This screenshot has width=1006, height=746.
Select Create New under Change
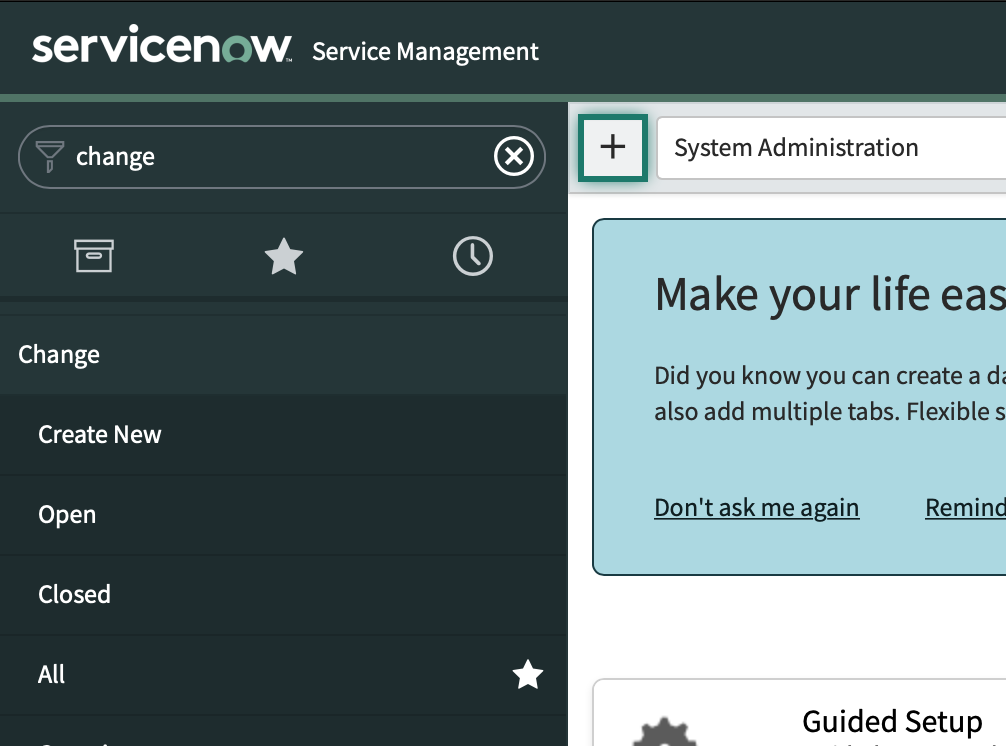click(x=100, y=435)
